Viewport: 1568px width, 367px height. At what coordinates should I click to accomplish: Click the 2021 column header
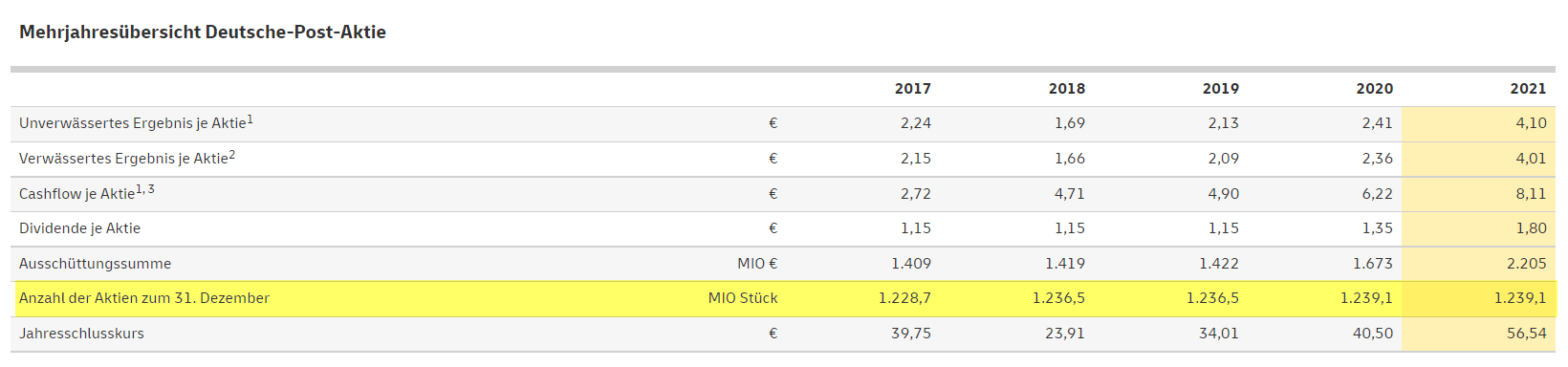click(x=1528, y=89)
